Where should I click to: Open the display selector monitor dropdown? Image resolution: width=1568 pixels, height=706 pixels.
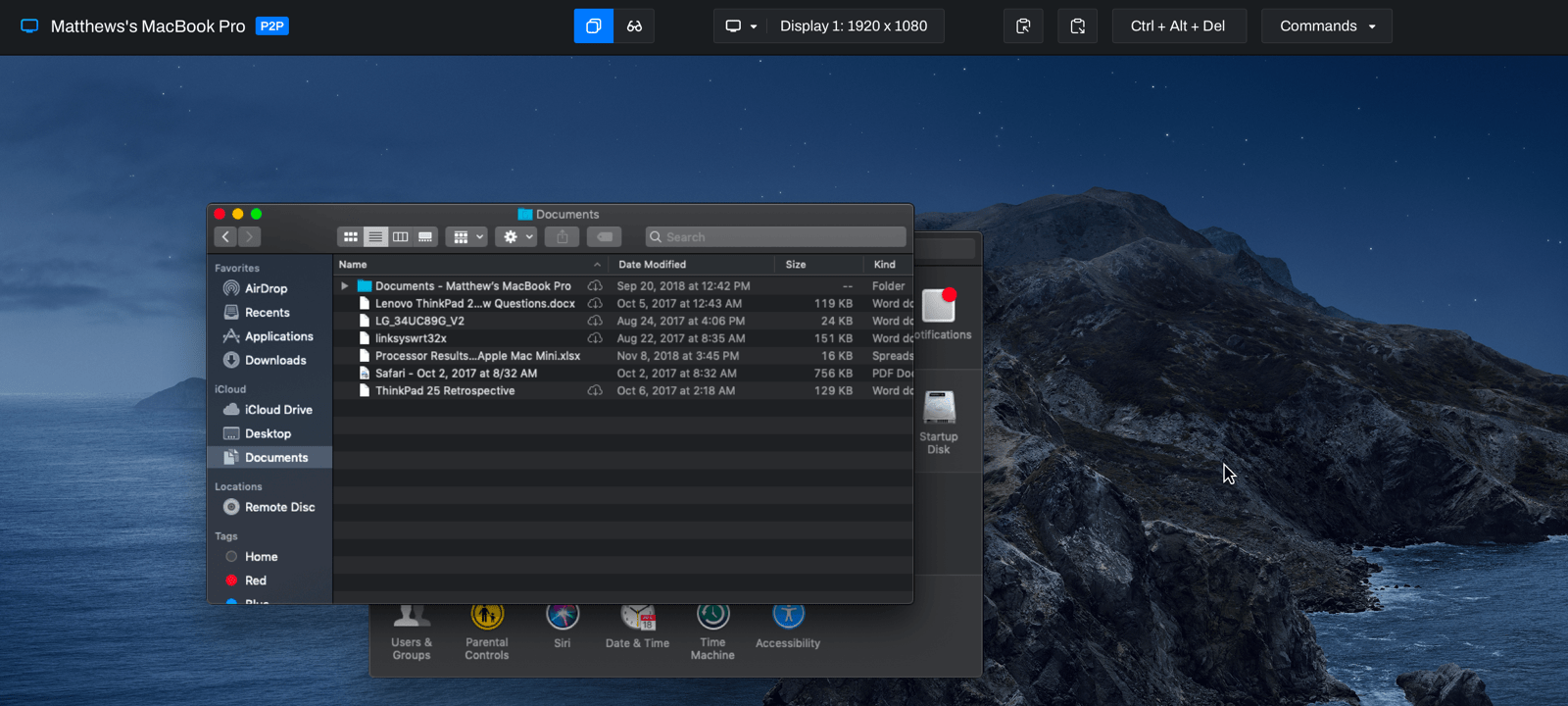click(x=740, y=26)
